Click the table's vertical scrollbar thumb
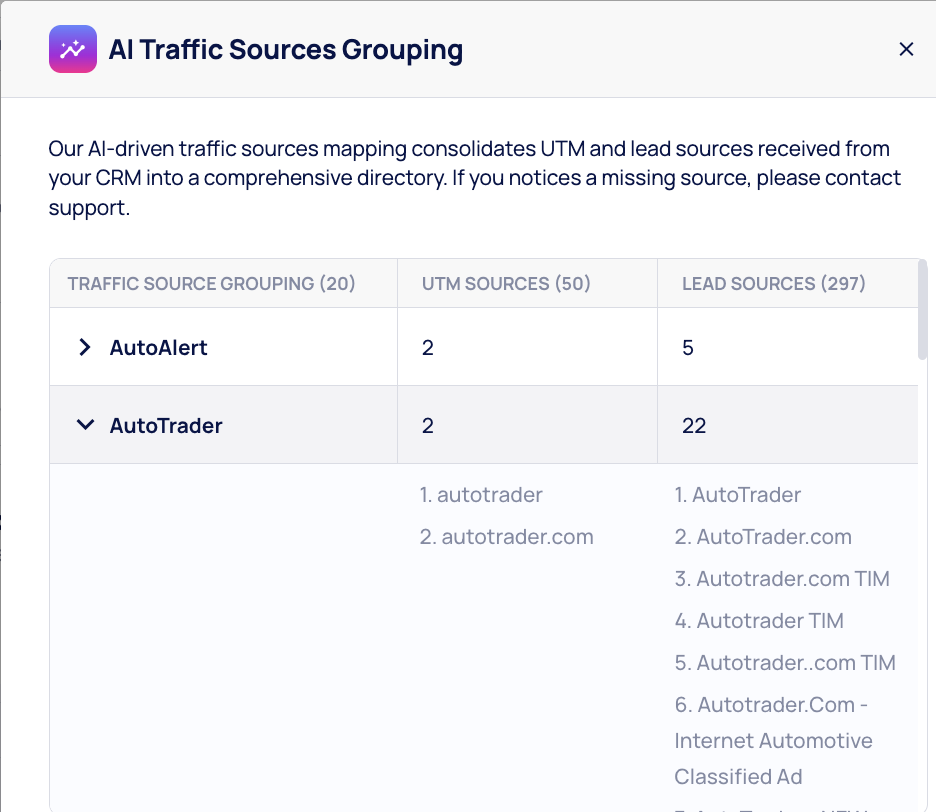The height and width of the screenshot is (812, 936). tap(922, 310)
